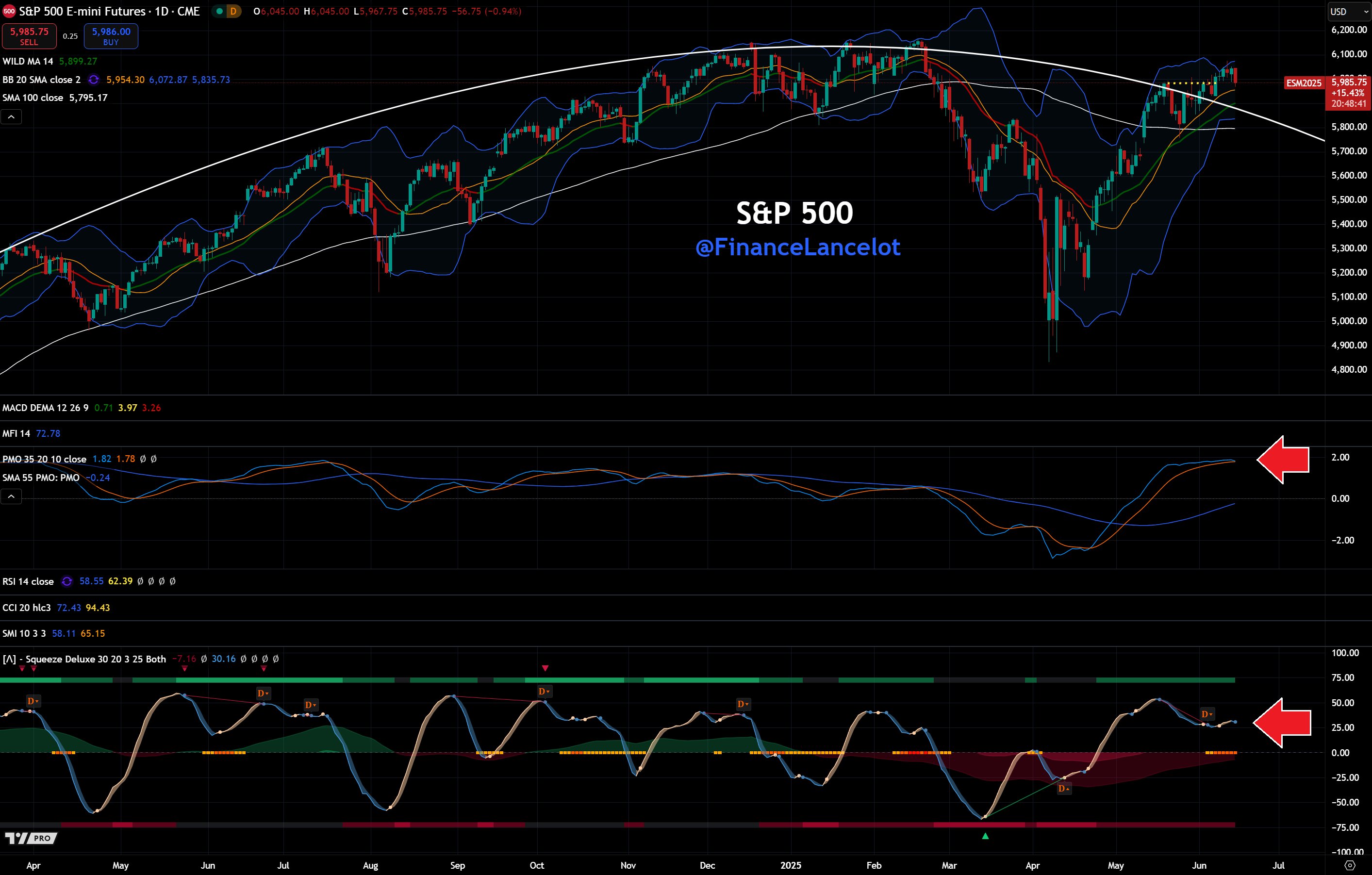This screenshot has width=1372, height=875.
Task: Select the WILD MA 14 indicator legend
Action: coord(28,61)
